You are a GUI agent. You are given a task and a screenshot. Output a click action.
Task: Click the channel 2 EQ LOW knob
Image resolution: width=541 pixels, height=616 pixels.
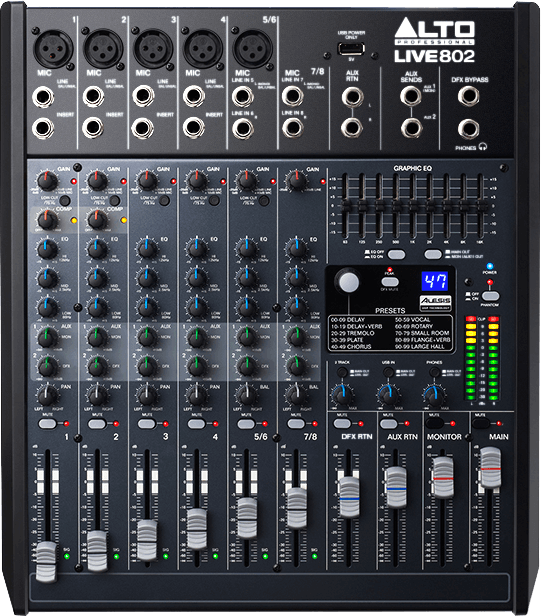coord(97,307)
